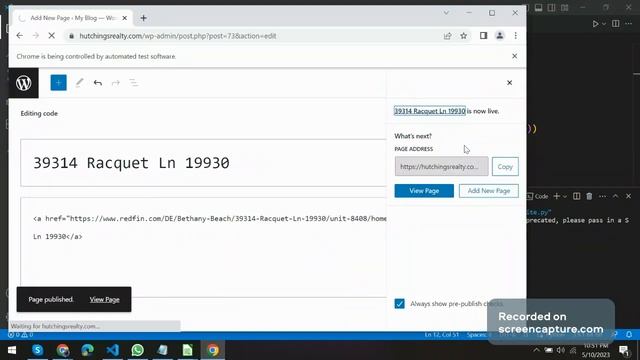Expand Chrome tab search chevron
Image resolution: width=640 pixels, height=360 pixels.
coord(446,13)
